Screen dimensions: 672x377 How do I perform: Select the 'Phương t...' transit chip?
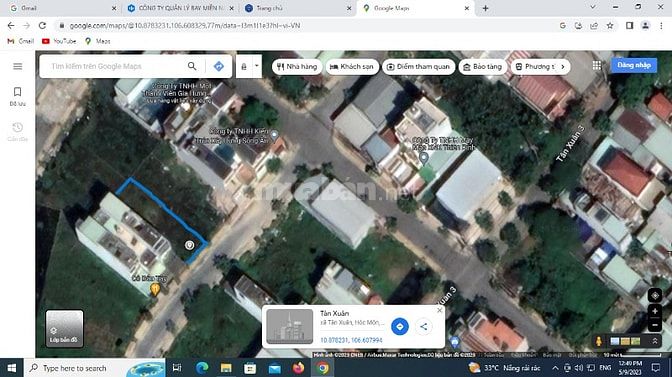(536, 66)
